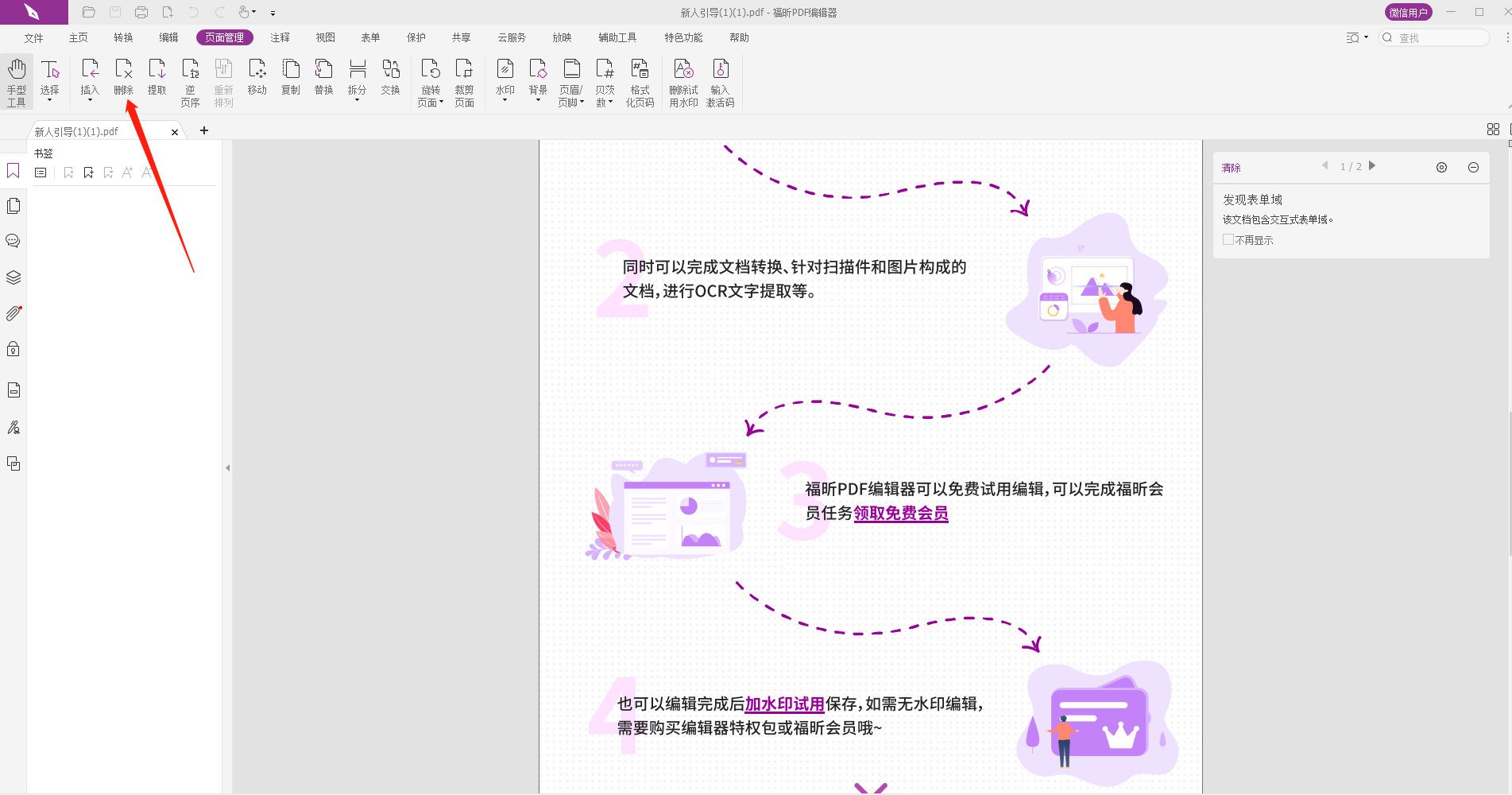
Task: Check the 不再显示 checkbox
Action: (x=1228, y=239)
